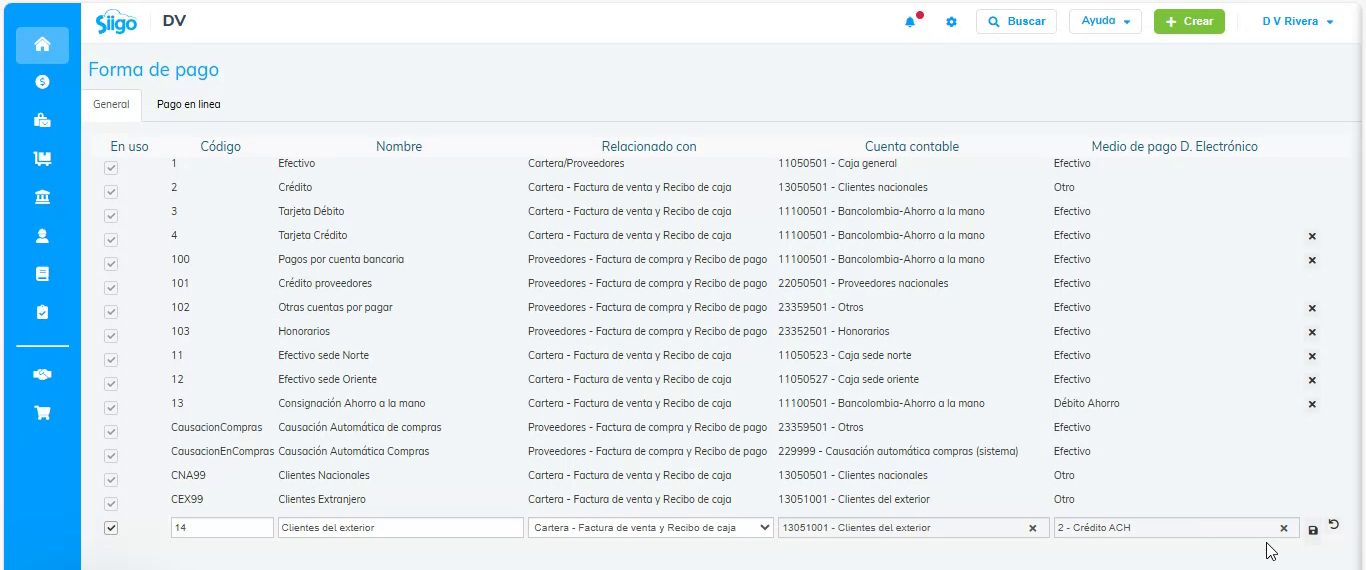Toggle En uso checkbox for code 1 Efectivo
Viewport: 1366px width, 570px height.
click(x=111, y=168)
